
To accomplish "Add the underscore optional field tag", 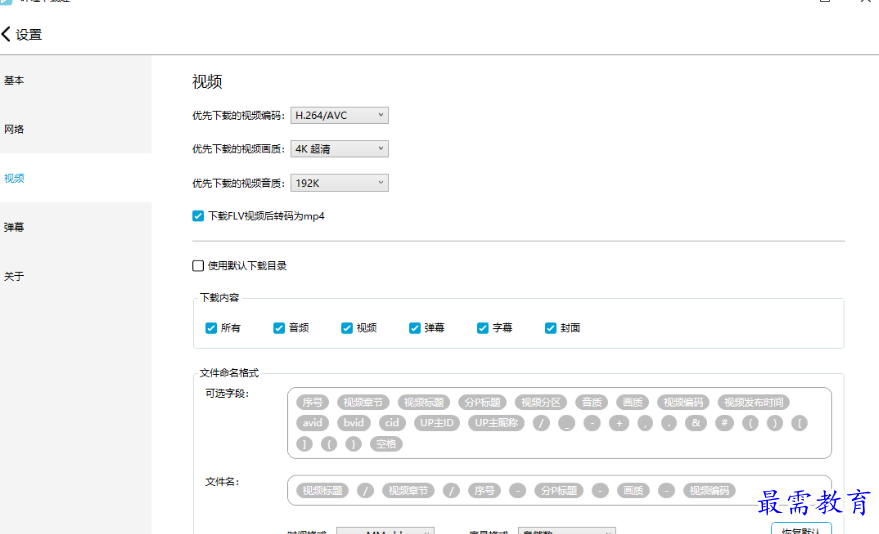I will coord(567,423).
